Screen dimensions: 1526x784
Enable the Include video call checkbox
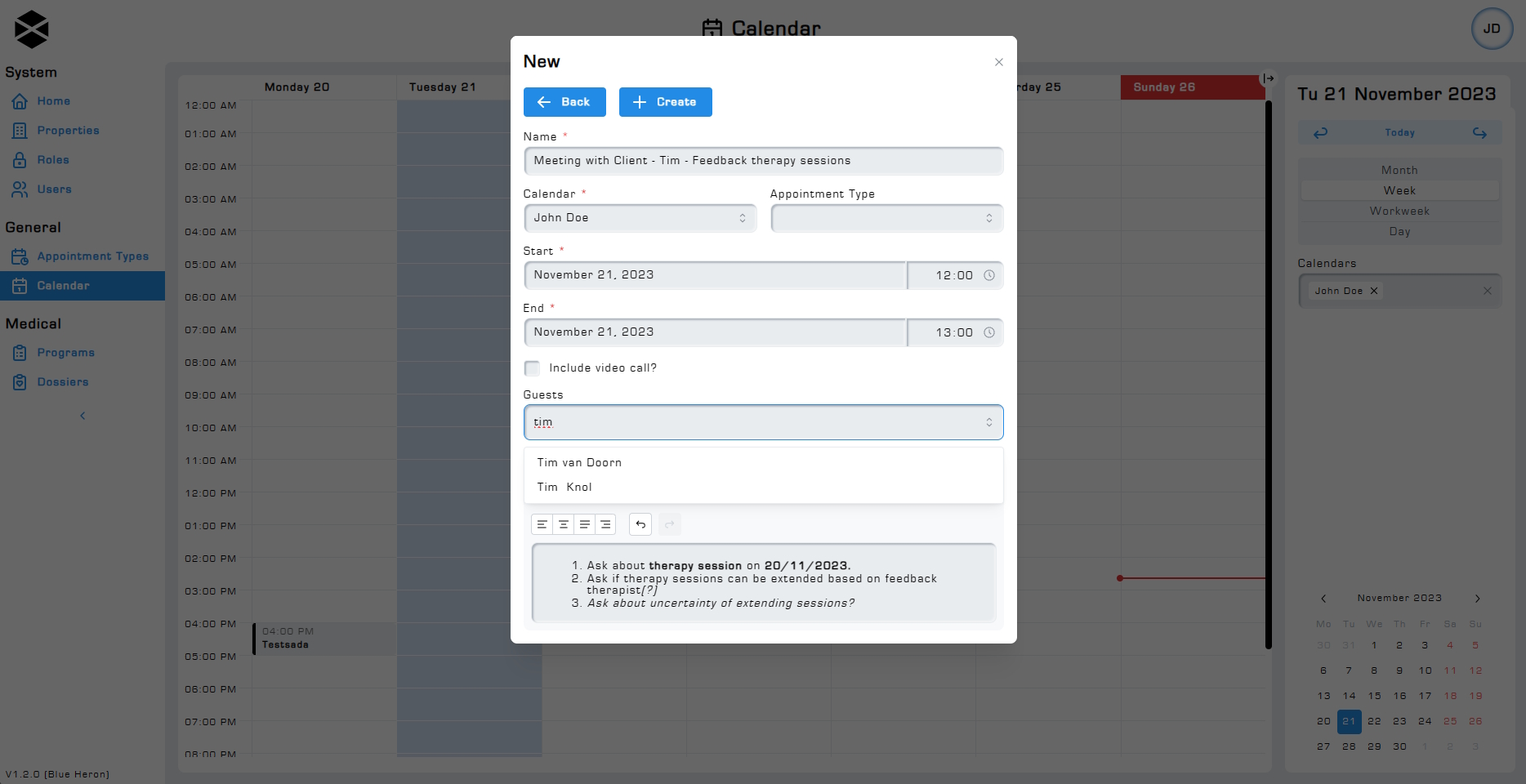coord(532,368)
